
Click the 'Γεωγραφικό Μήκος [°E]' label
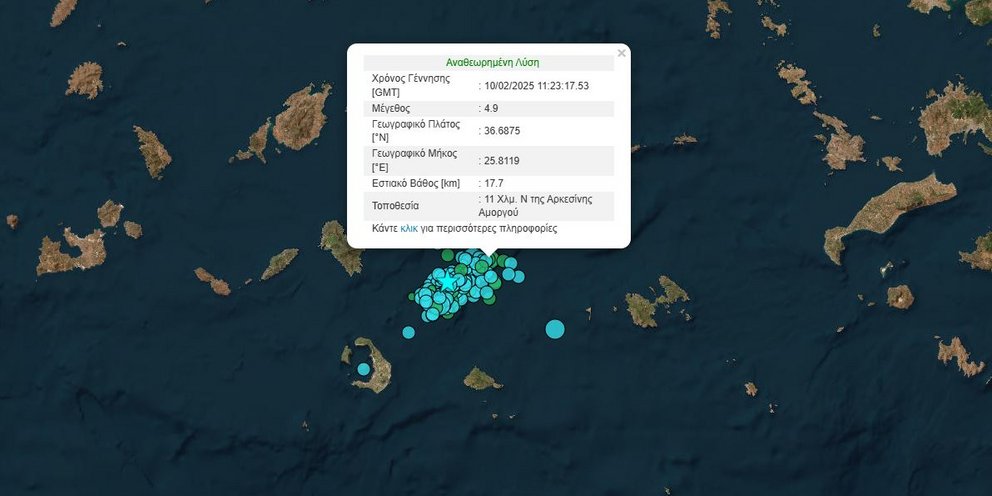click(x=414, y=161)
